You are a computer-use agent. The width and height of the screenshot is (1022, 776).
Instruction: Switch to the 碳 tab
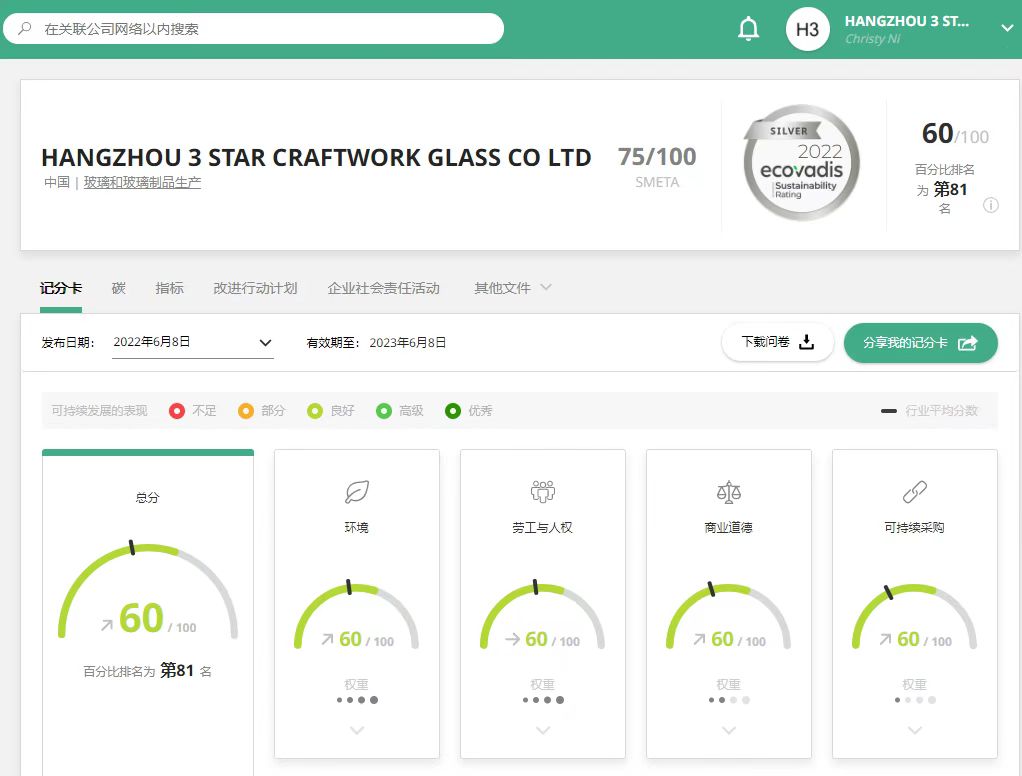tap(119, 288)
